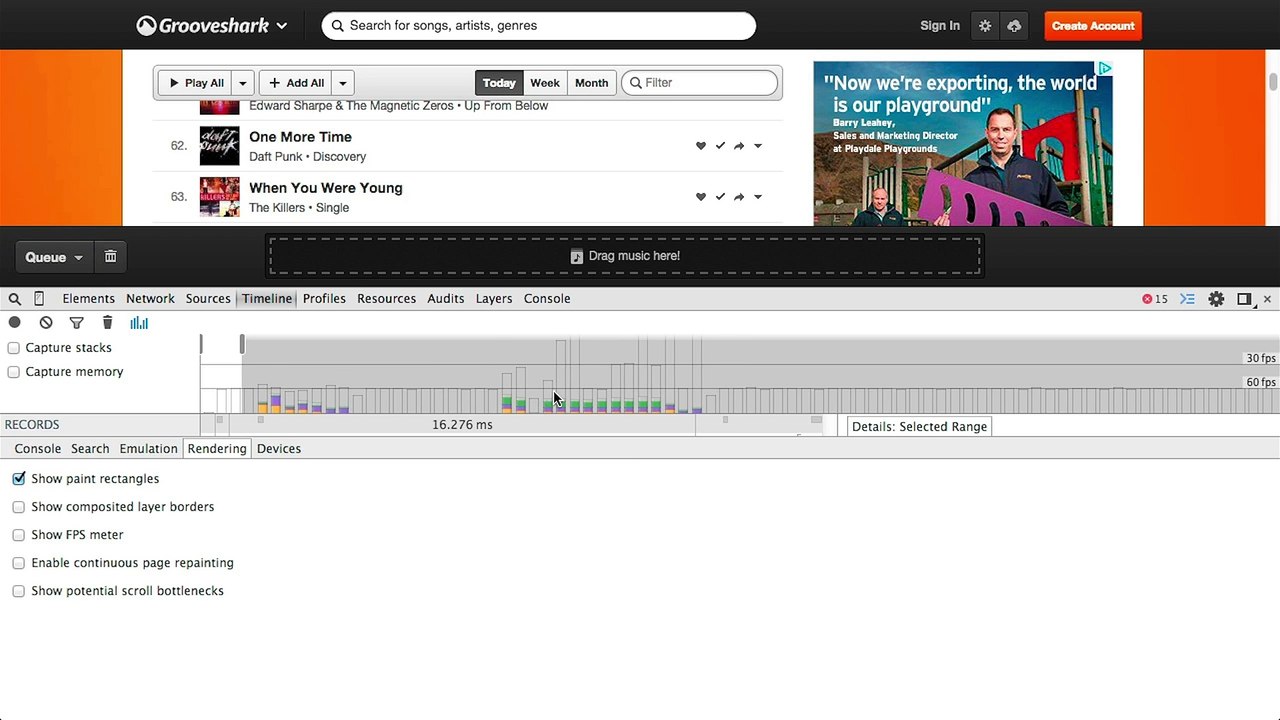Click the One More Time song title
The width and height of the screenshot is (1280, 720).
(300, 137)
